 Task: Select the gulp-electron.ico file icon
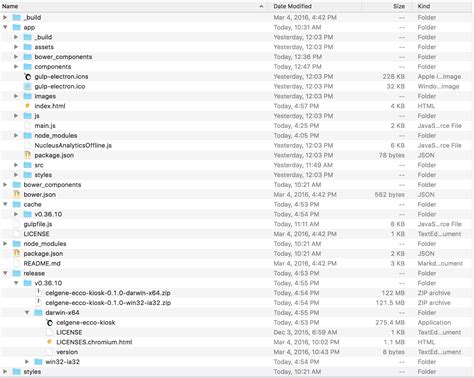coord(28,86)
